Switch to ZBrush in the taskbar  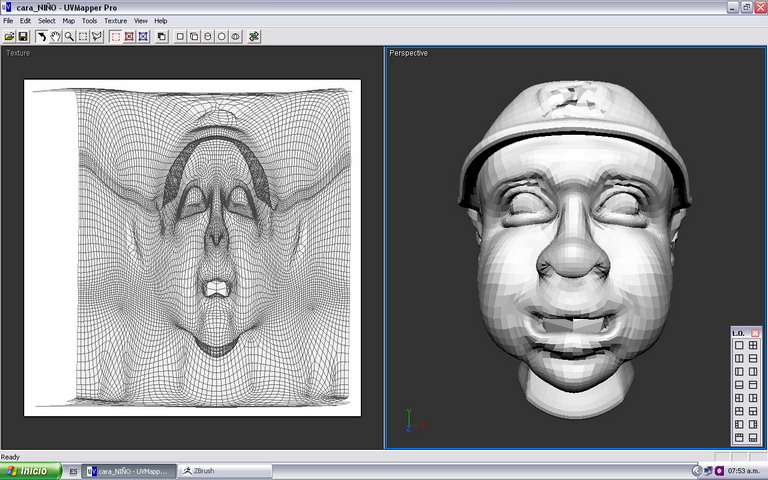203,470
